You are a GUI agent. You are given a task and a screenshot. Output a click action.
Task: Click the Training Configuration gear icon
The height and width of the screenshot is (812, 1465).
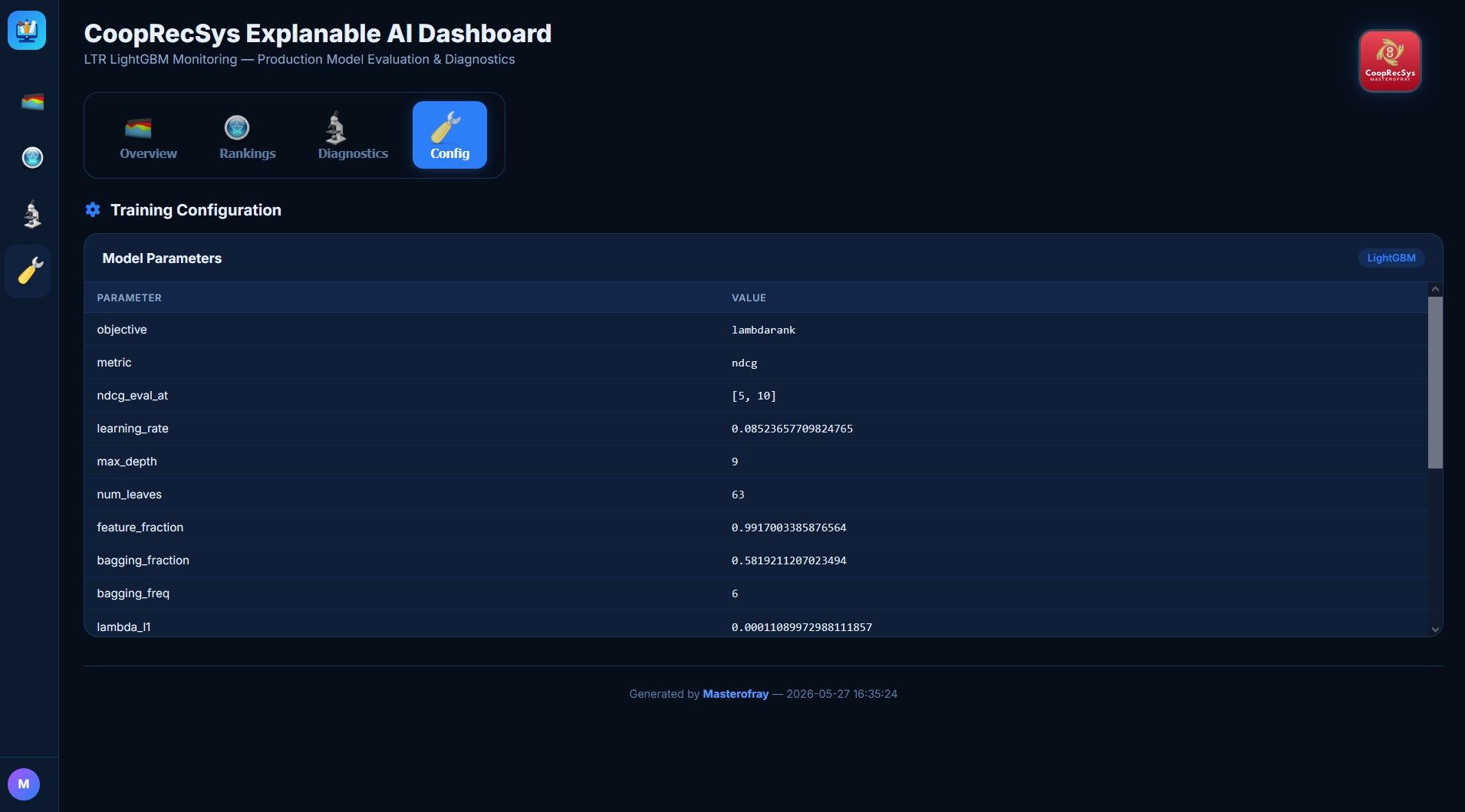93,209
